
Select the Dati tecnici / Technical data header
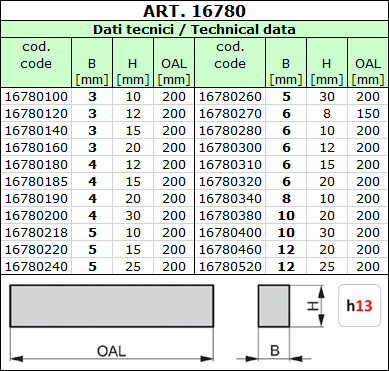[194, 29]
